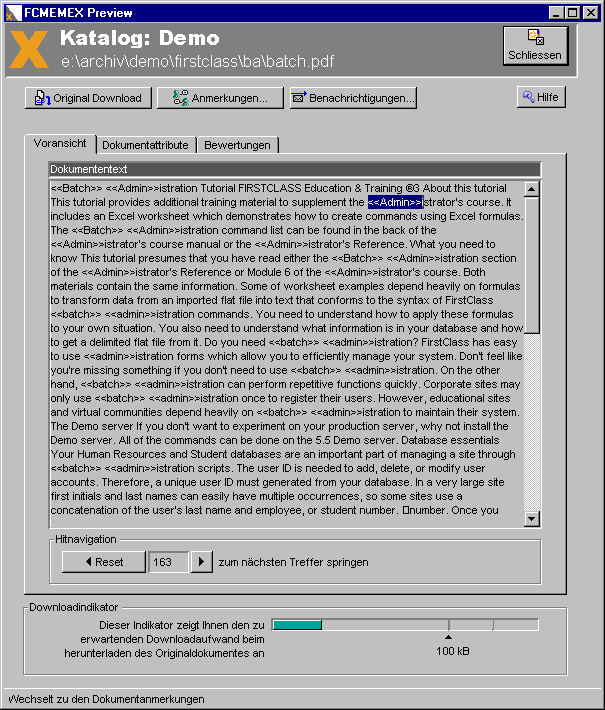Click the document text scrollbar down arrow
605x710 pixels.
(532, 518)
